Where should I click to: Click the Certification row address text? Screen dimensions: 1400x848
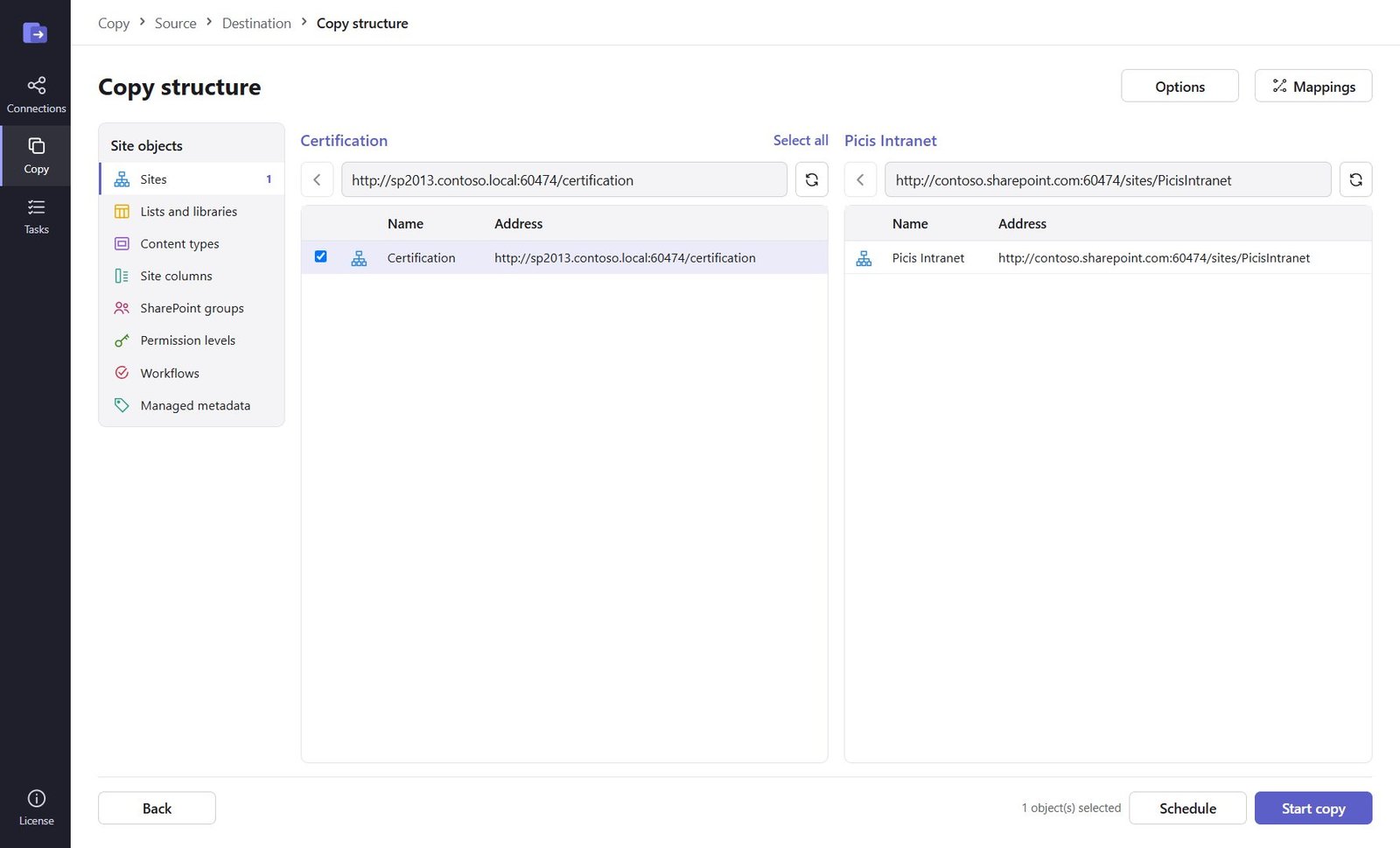click(x=625, y=258)
